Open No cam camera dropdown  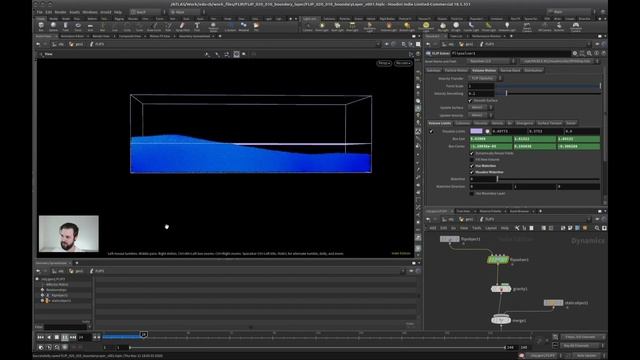[403, 63]
